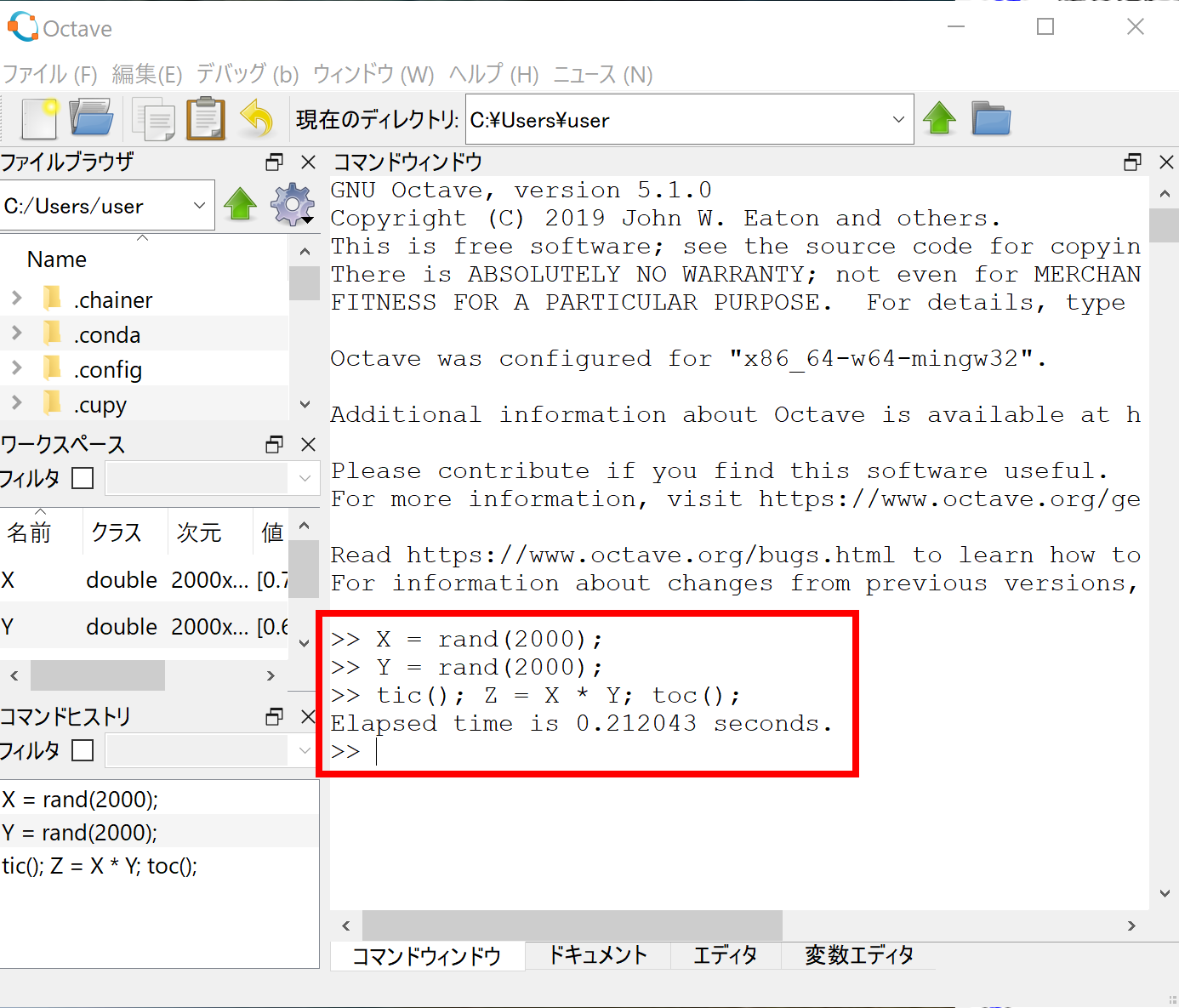The height and width of the screenshot is (1008, 1179).
Task: Undock the ワークスペース panel
Action: [x=274, y=444]
